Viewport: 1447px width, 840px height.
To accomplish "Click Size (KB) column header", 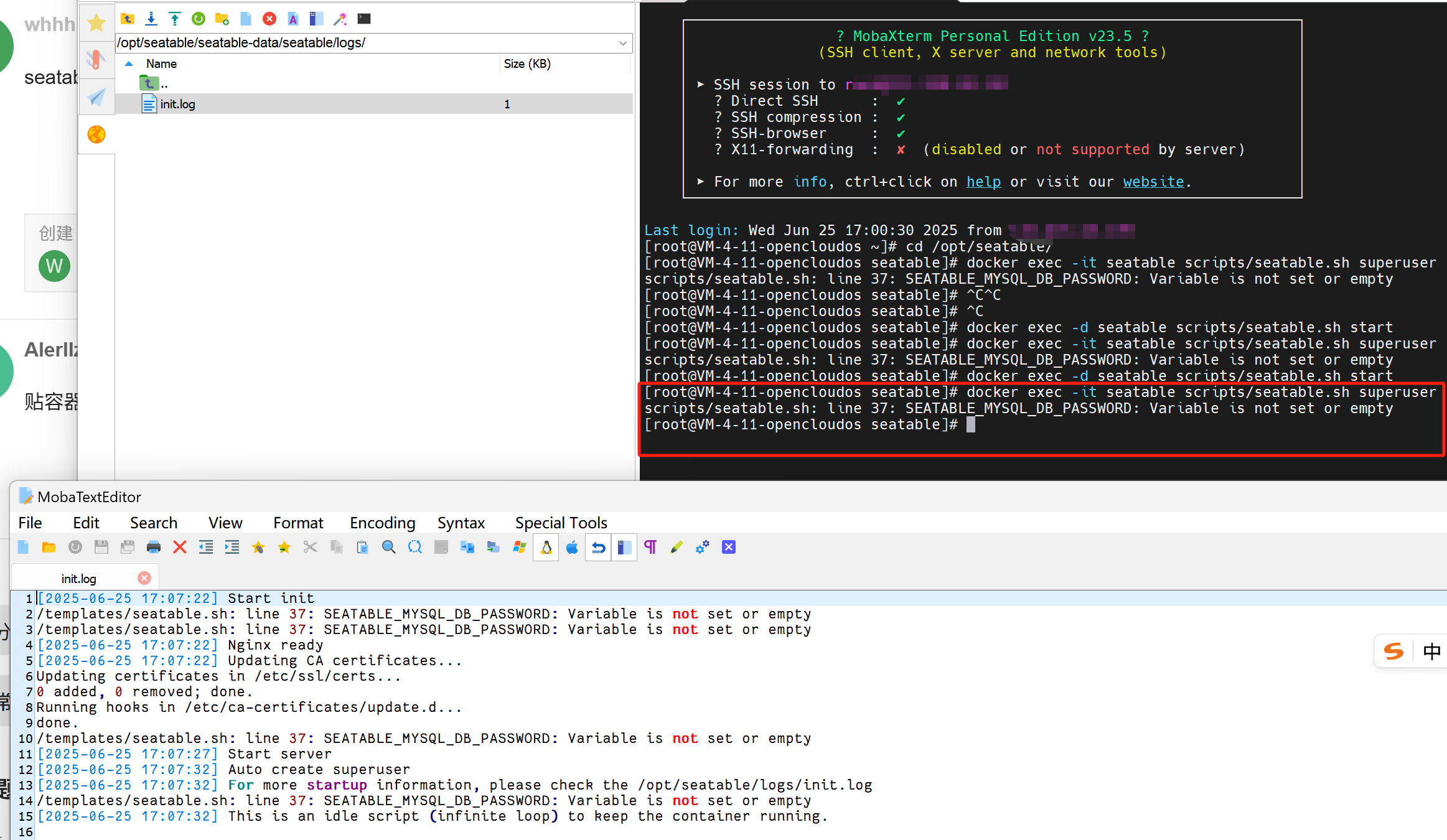I will tap(527, 63).
